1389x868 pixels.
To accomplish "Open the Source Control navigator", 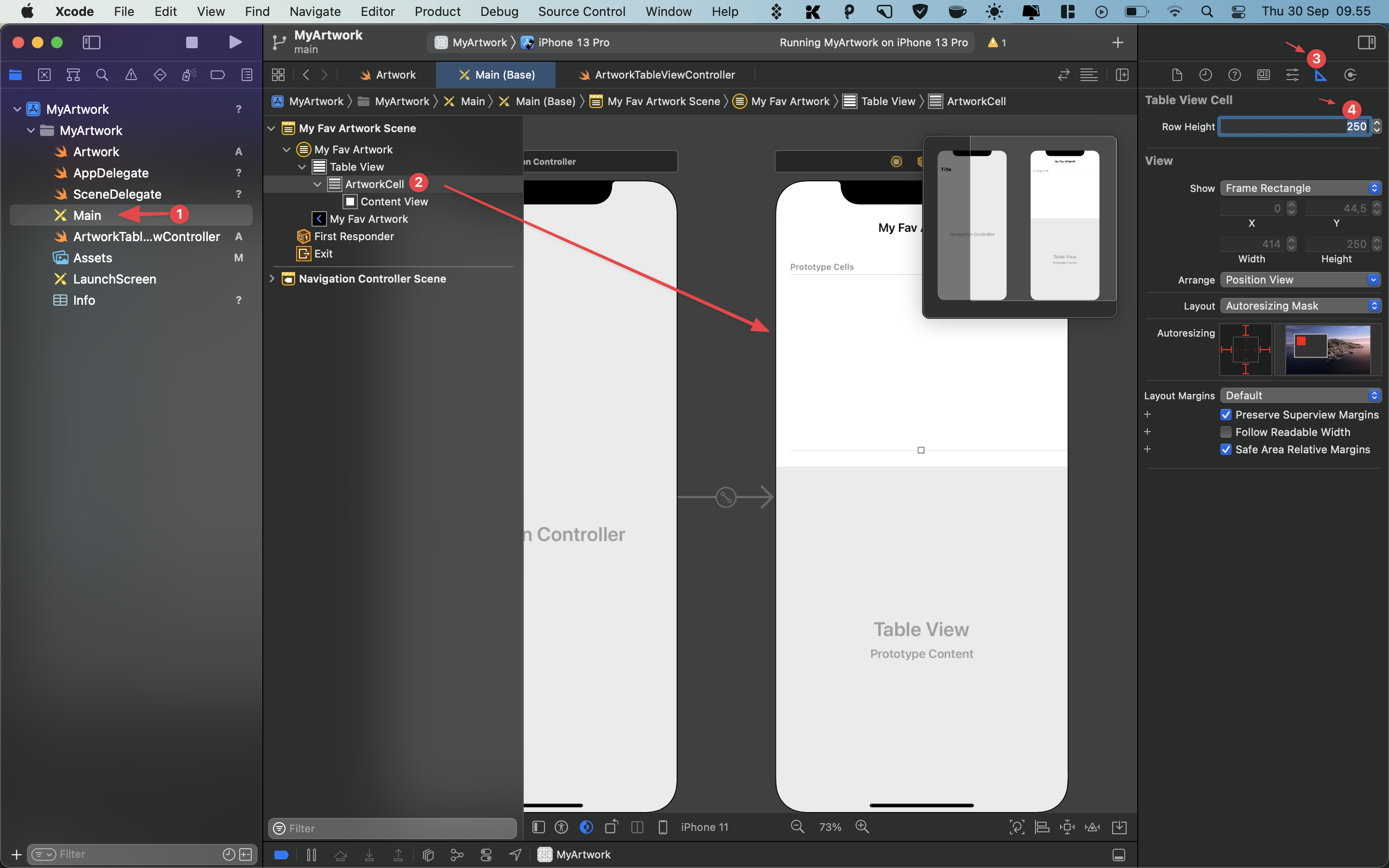I will tap(44, 75).
